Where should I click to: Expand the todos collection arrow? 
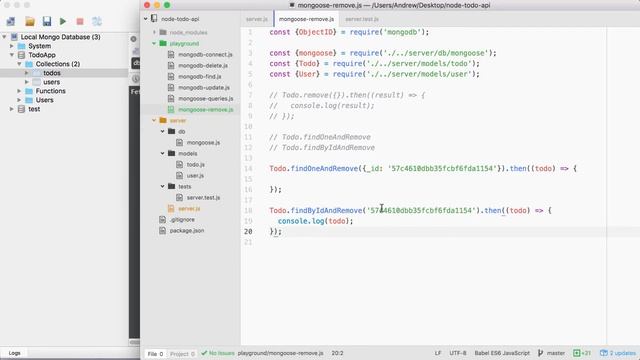(x=27, y=73)
